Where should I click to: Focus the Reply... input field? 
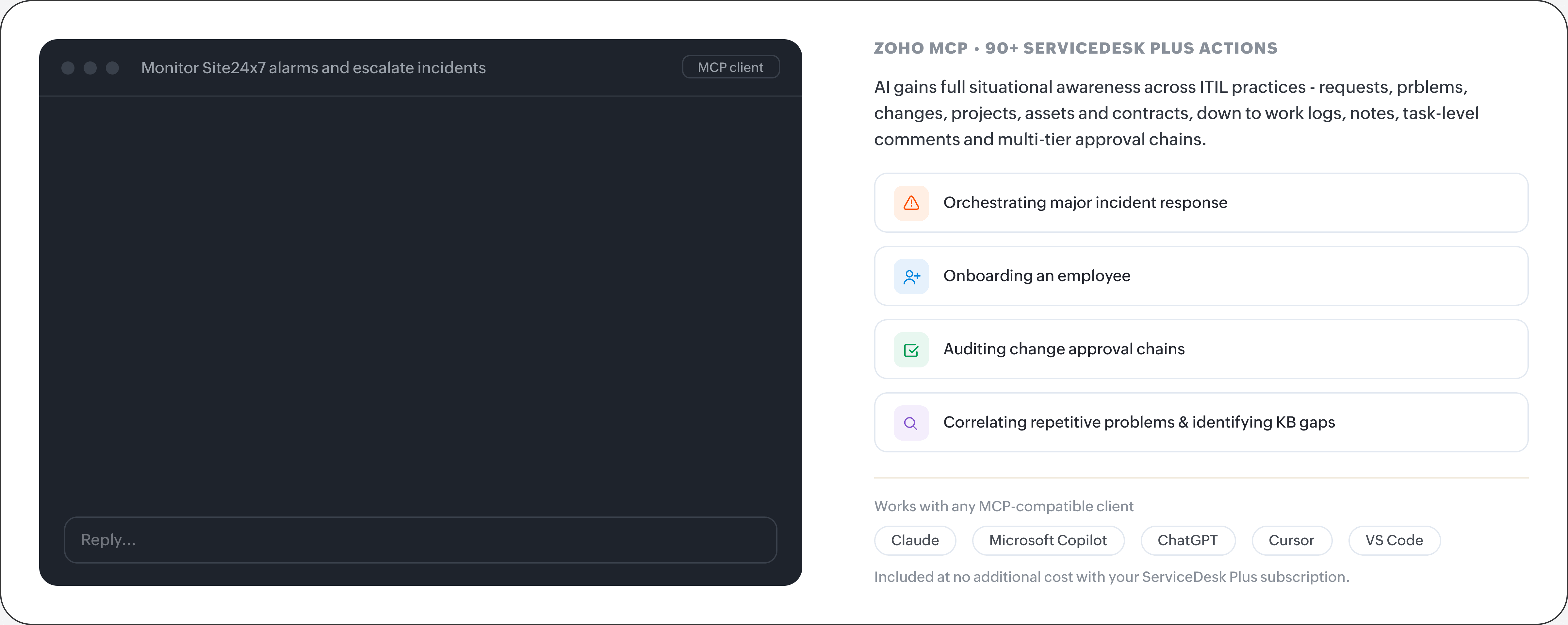coord(420,540)
